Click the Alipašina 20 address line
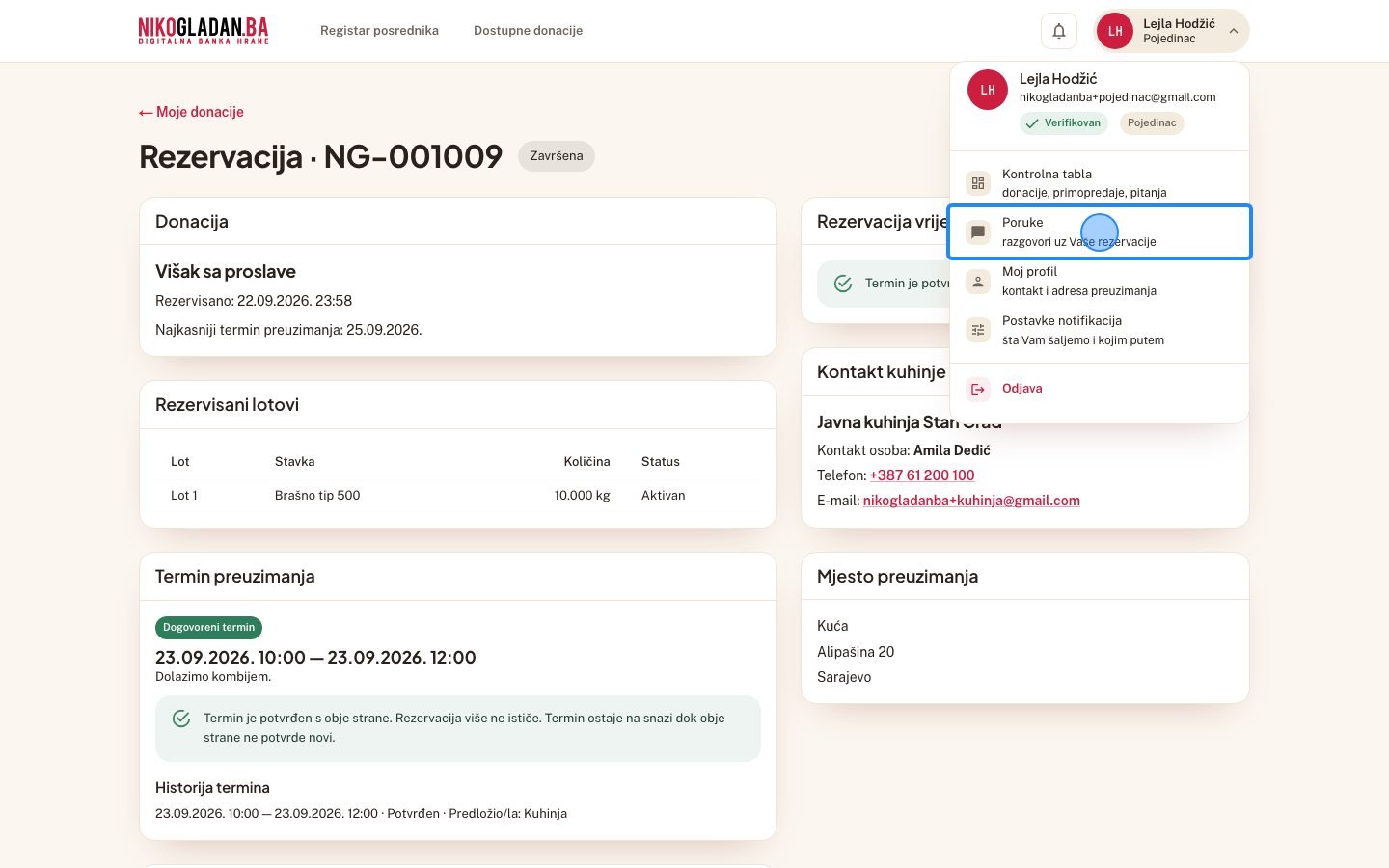 tap(856, 652)
